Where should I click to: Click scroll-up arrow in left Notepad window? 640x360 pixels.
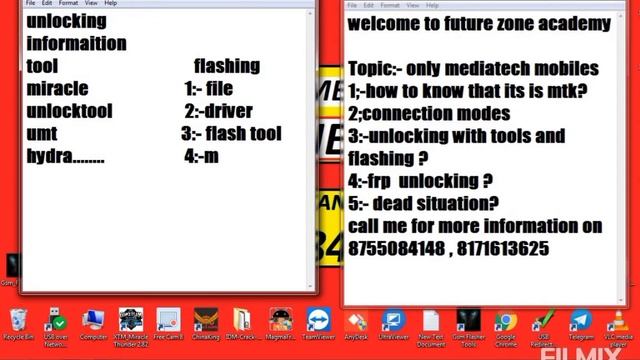[x=310, y=14]
